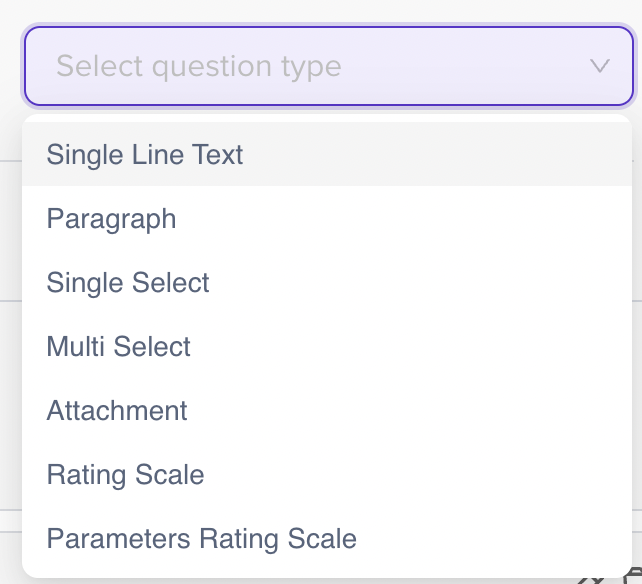Click the chevron arrow in question type field
The width and height of the screenshot is (642, 584).
600,67
